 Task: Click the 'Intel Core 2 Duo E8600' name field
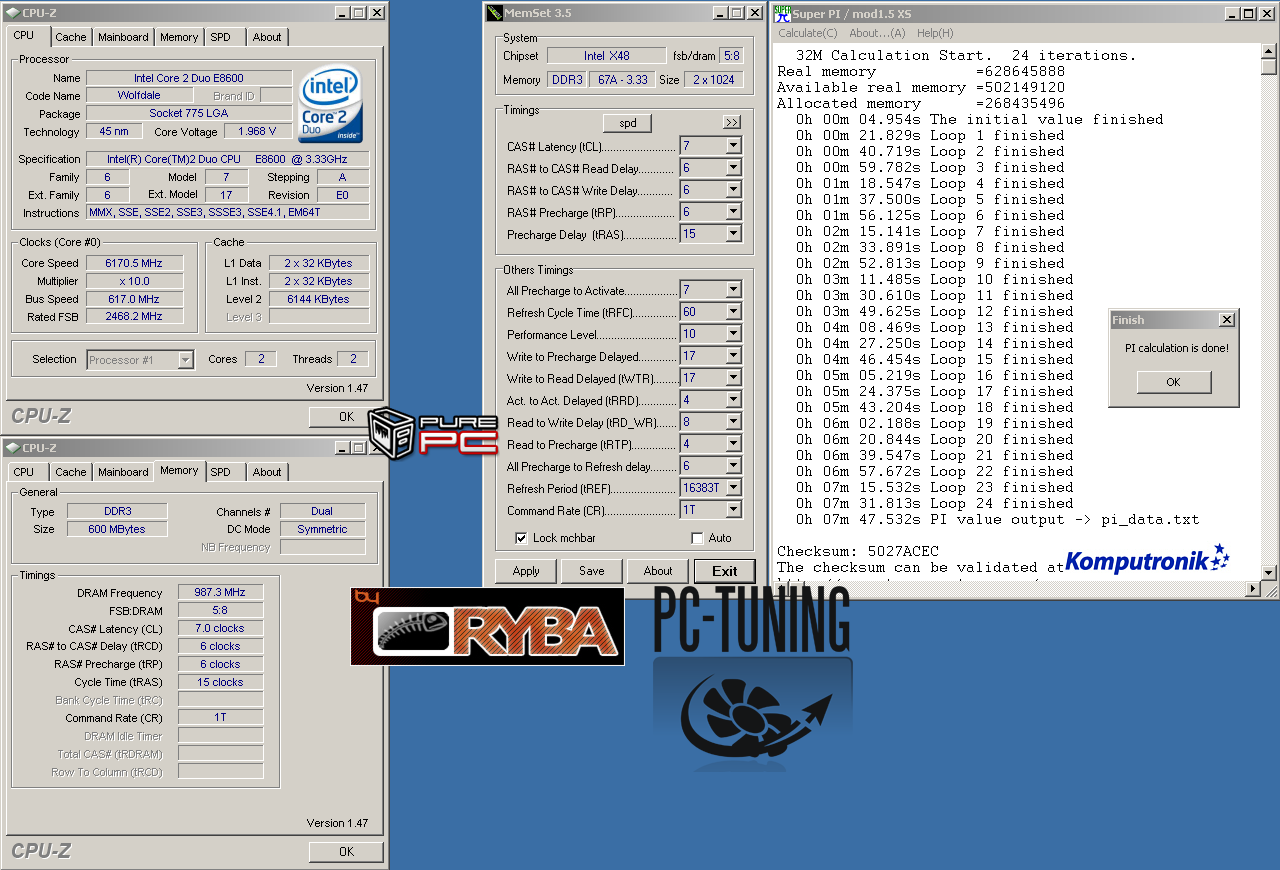tap(189, 78)
